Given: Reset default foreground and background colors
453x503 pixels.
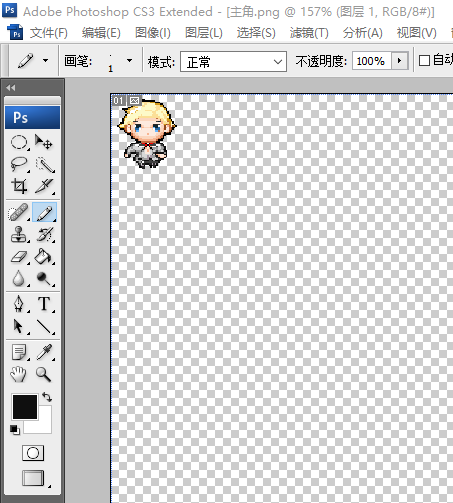Looking at the screenshot, I should (14, 430).
